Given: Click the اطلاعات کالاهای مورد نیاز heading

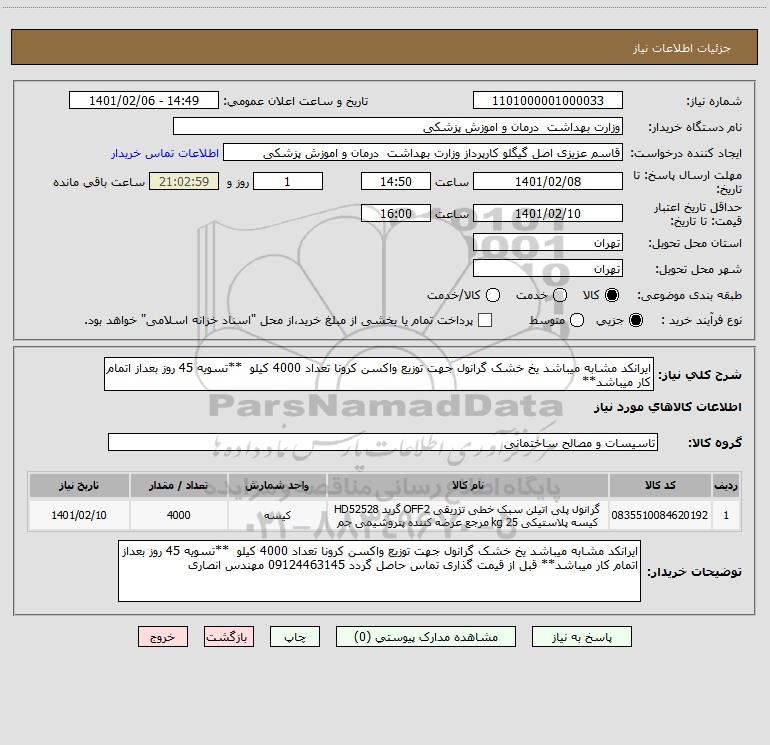Looking at the screenshot, I should 667,407.
